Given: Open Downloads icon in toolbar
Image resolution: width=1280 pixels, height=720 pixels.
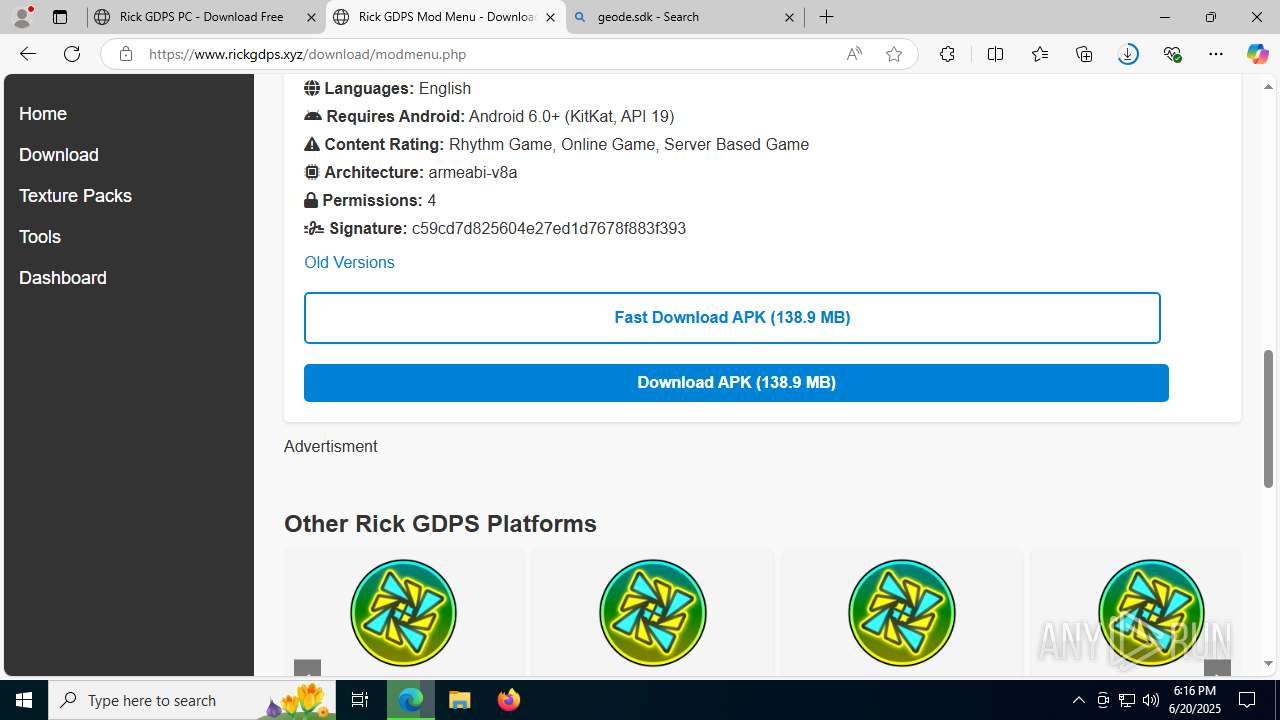Looking at the screenshot, I should (x=1128, y=54).
